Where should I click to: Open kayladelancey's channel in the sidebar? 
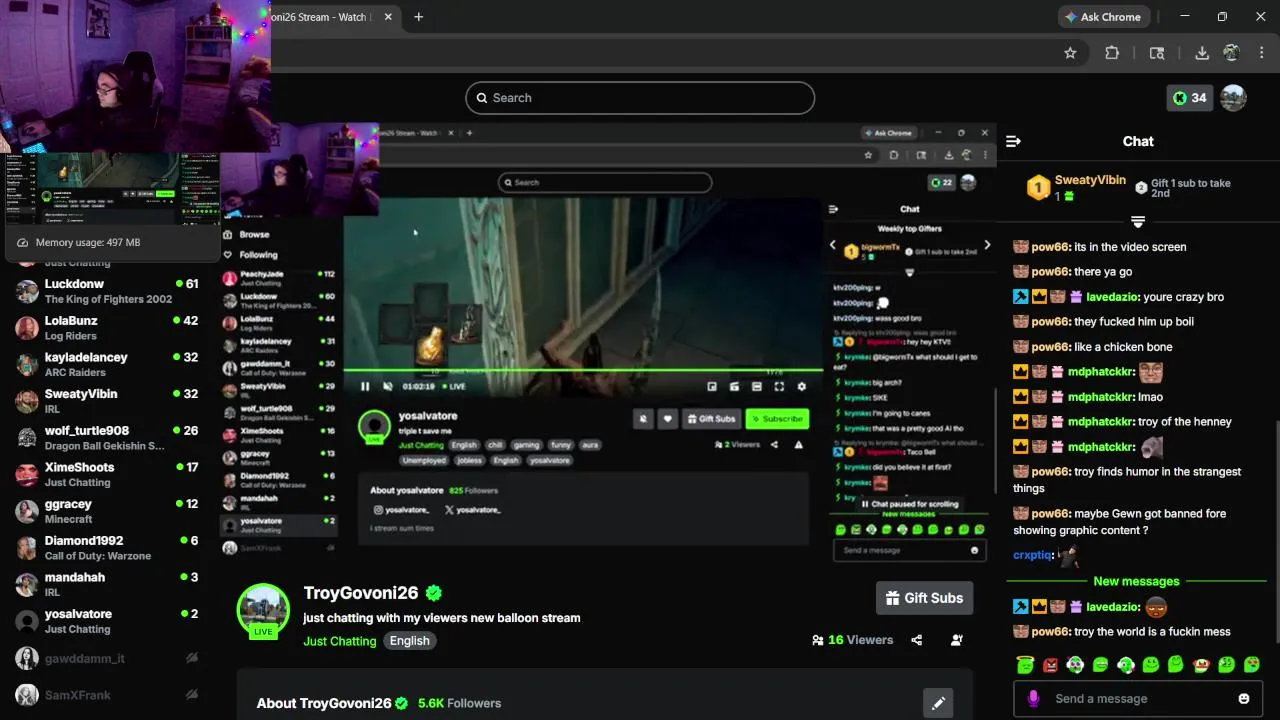108,364
